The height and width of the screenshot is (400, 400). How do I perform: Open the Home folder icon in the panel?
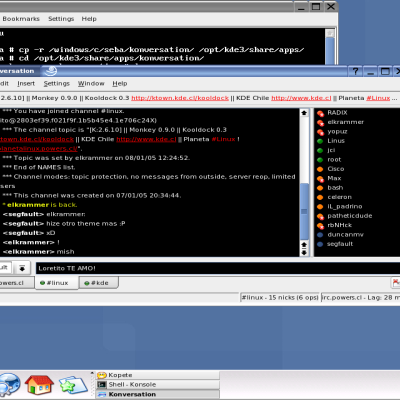(39, 385)
